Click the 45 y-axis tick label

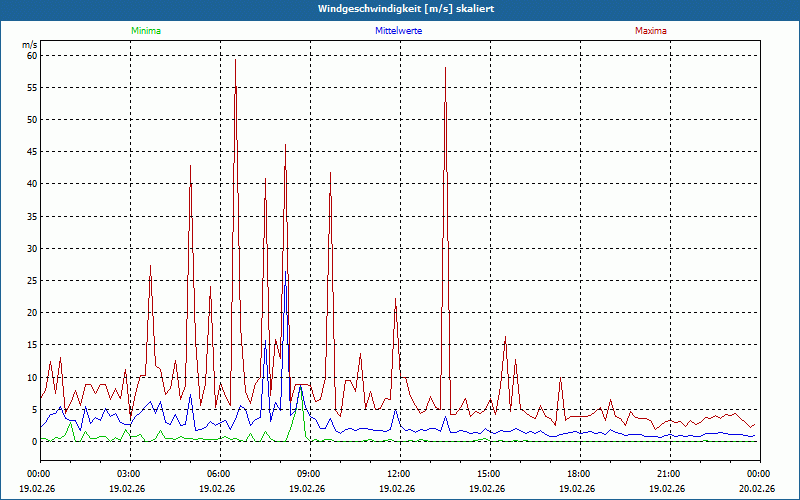pyautogui.click(x=31, y=152)
